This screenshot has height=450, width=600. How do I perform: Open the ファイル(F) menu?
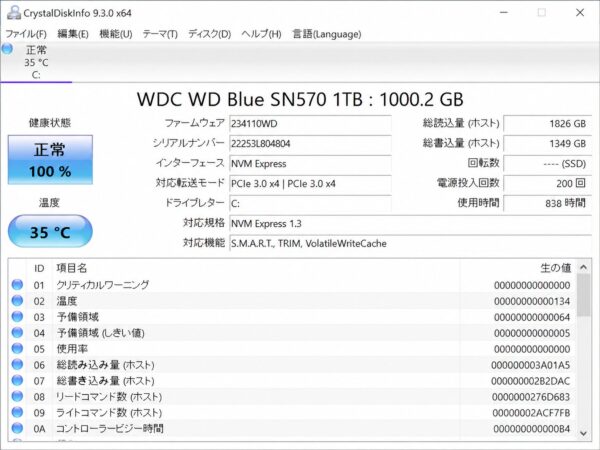26,34
